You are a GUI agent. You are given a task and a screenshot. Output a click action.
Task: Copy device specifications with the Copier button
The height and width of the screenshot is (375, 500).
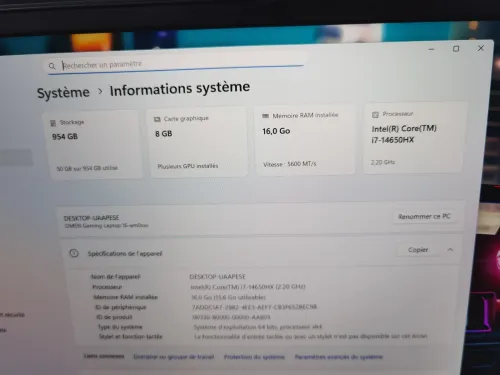418,250
